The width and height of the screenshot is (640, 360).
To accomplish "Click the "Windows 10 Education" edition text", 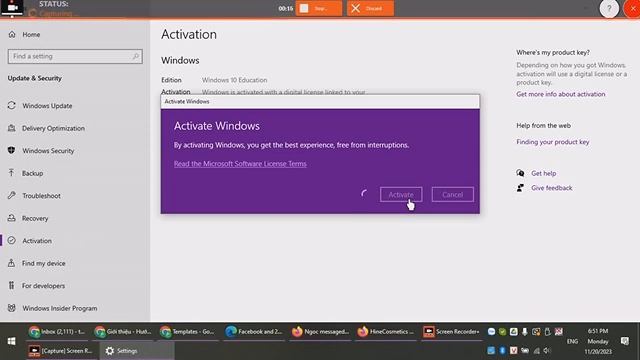I will [234, 80].
